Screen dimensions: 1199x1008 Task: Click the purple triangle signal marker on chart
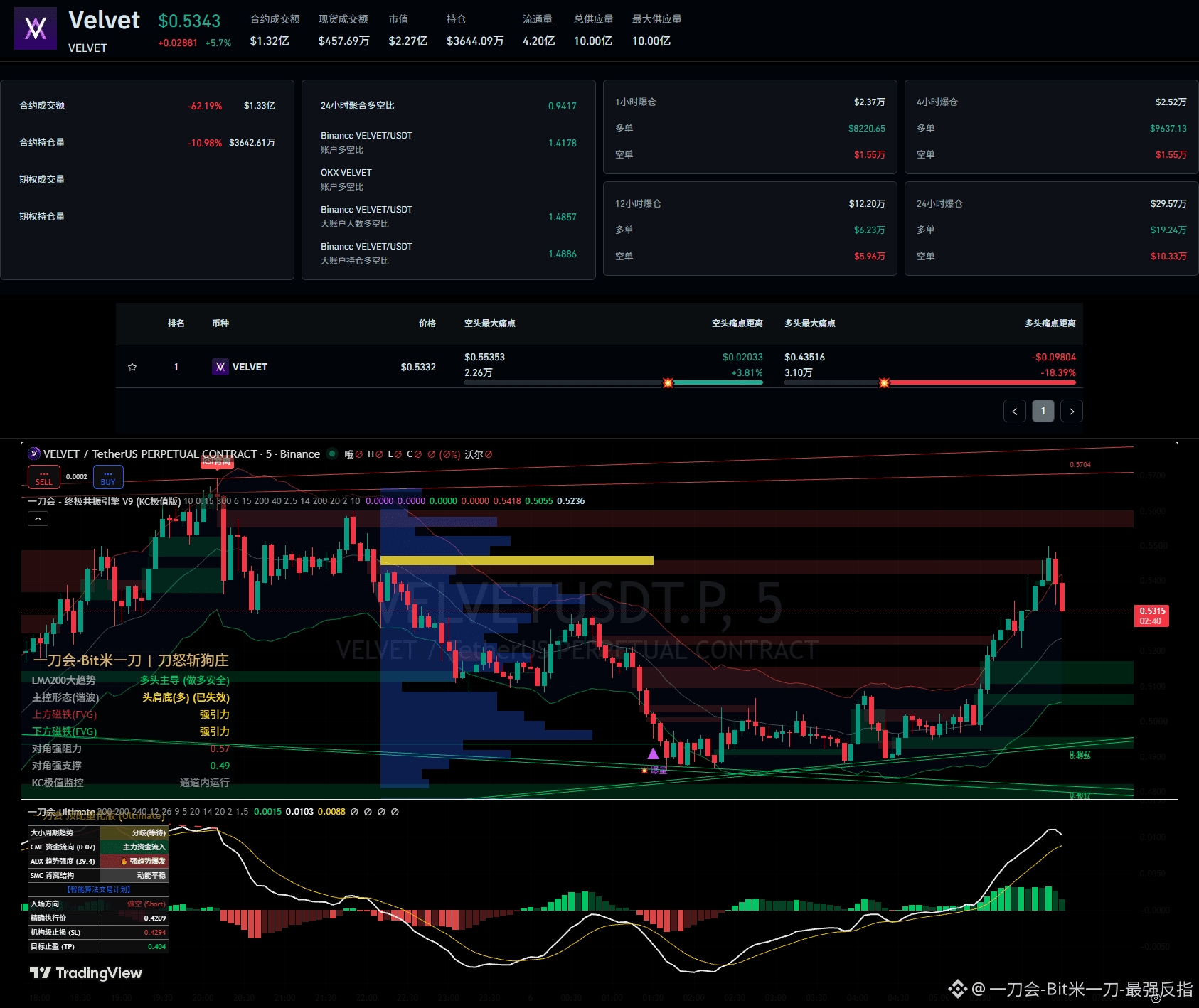[653, 753]
